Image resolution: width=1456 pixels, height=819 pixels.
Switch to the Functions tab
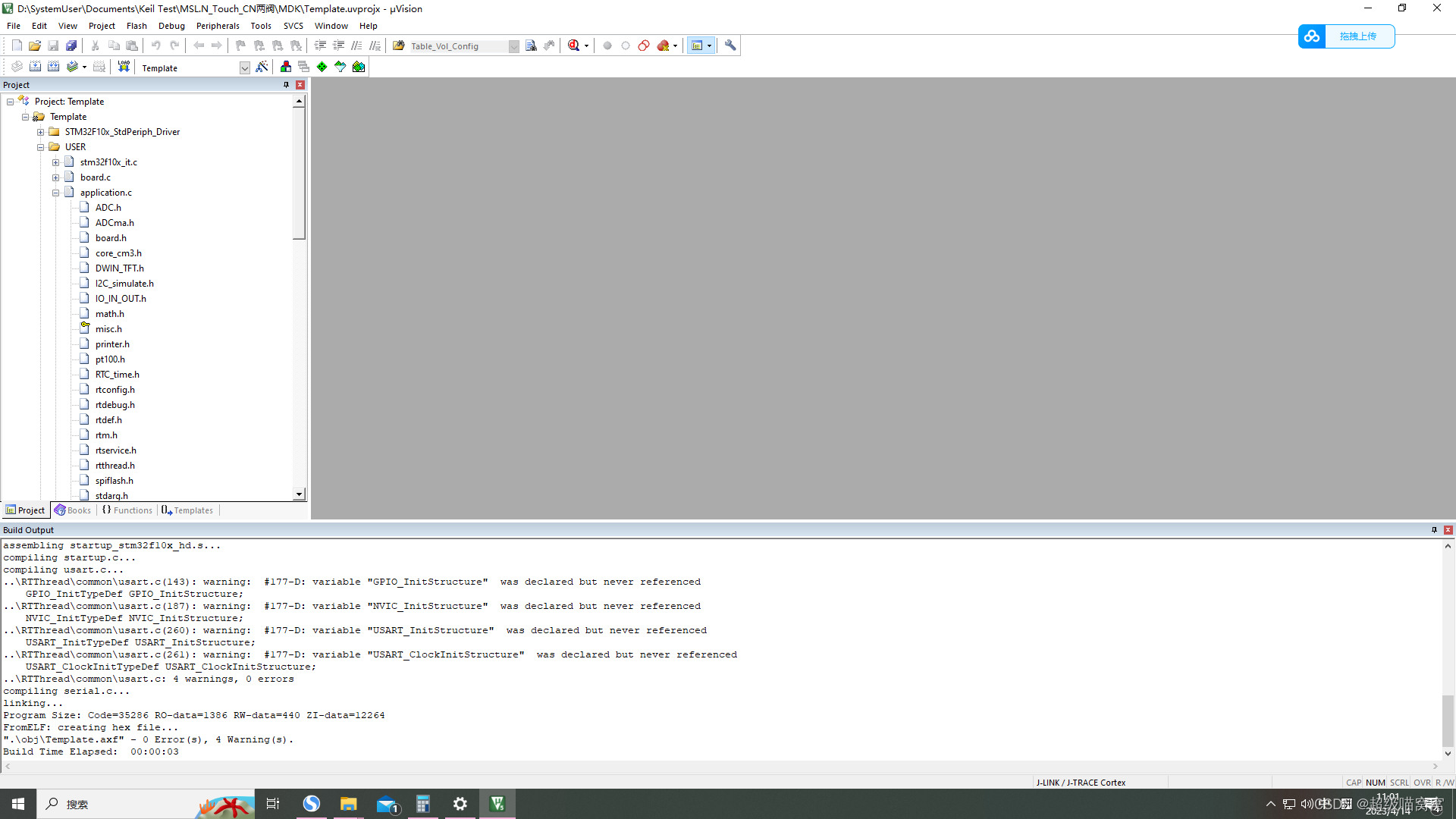tap(127, 510)
